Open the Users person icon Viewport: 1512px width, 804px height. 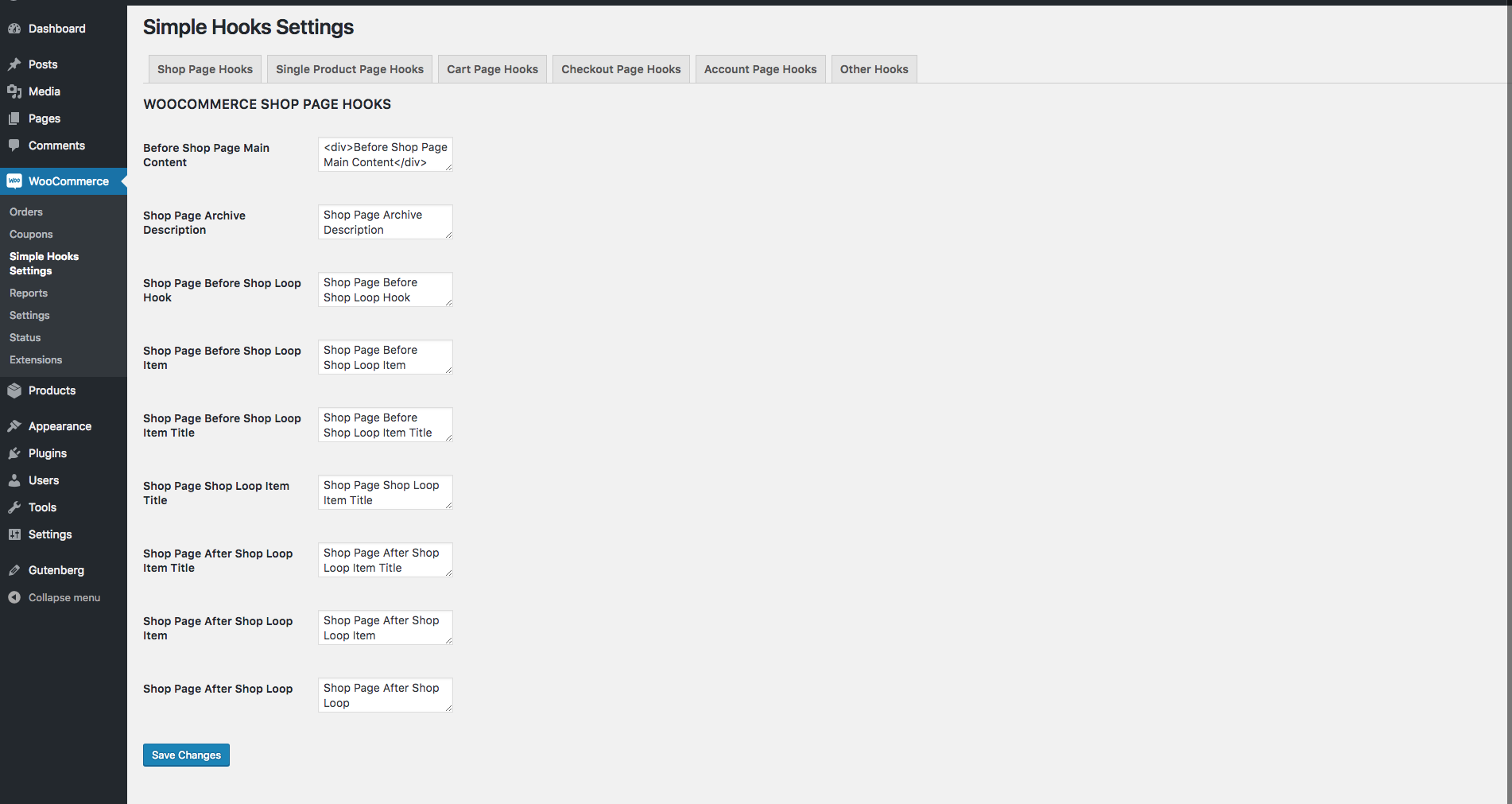coord(14,480)
